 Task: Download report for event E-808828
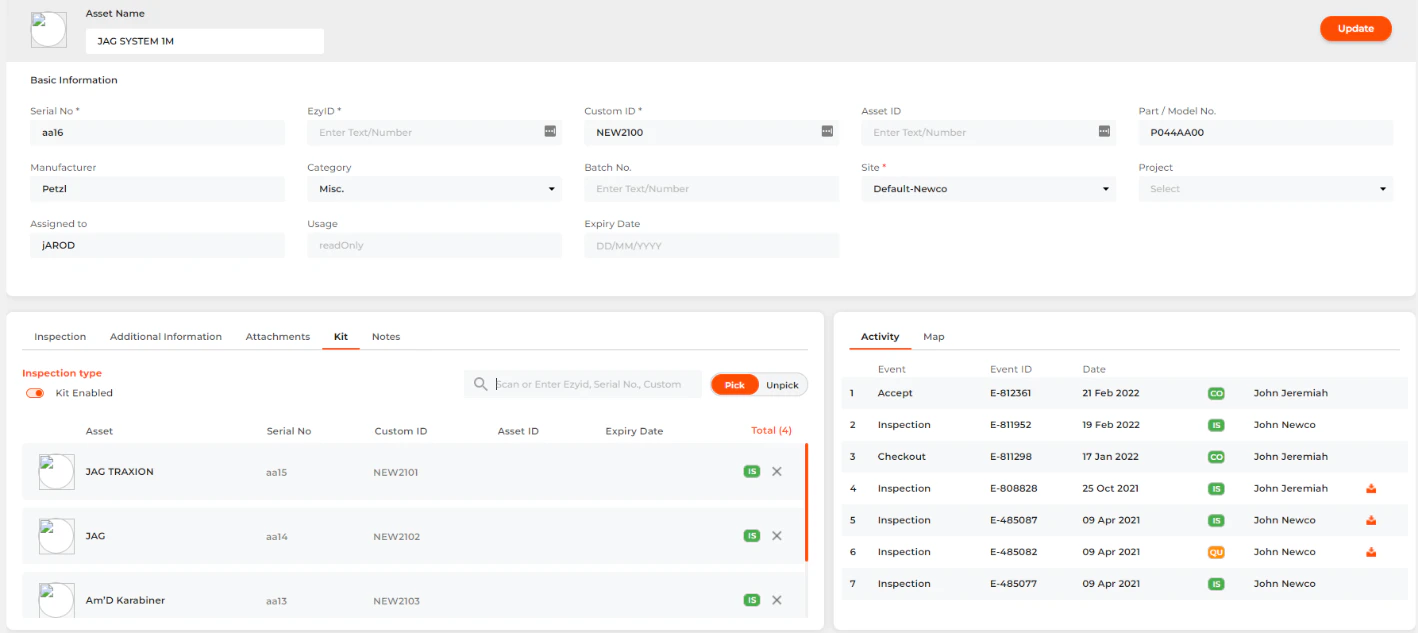tap(1371, 488)
